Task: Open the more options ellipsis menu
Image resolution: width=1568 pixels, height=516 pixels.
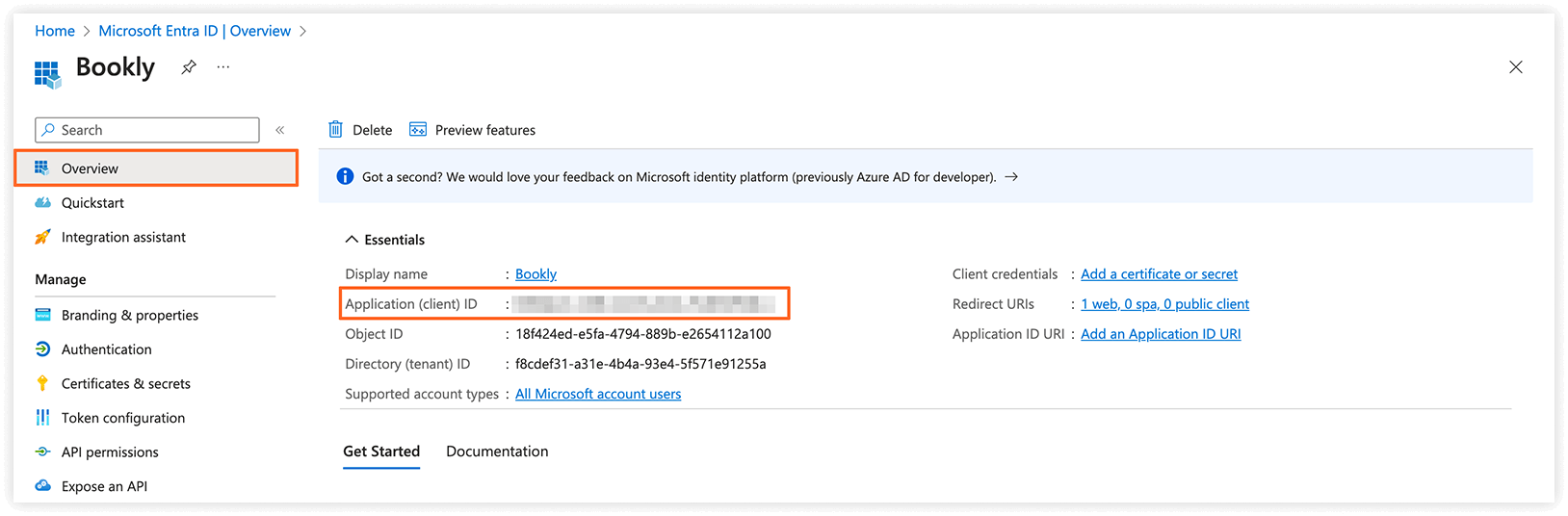Action: click(x=223, y=67)
